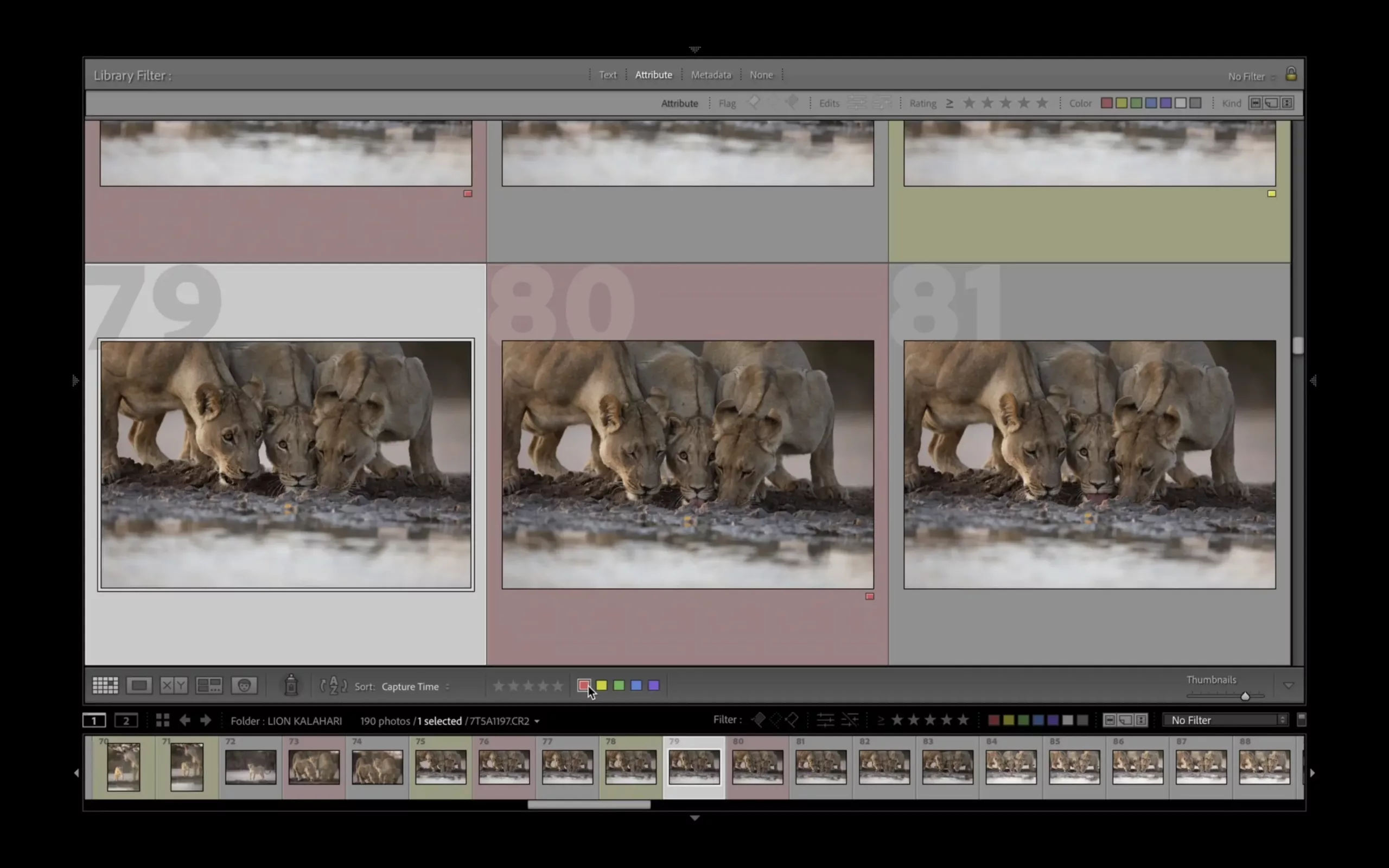This screenshot has height=868, width=1389.
Task: Select photo 81 in grid
Action: [1089, 464]
